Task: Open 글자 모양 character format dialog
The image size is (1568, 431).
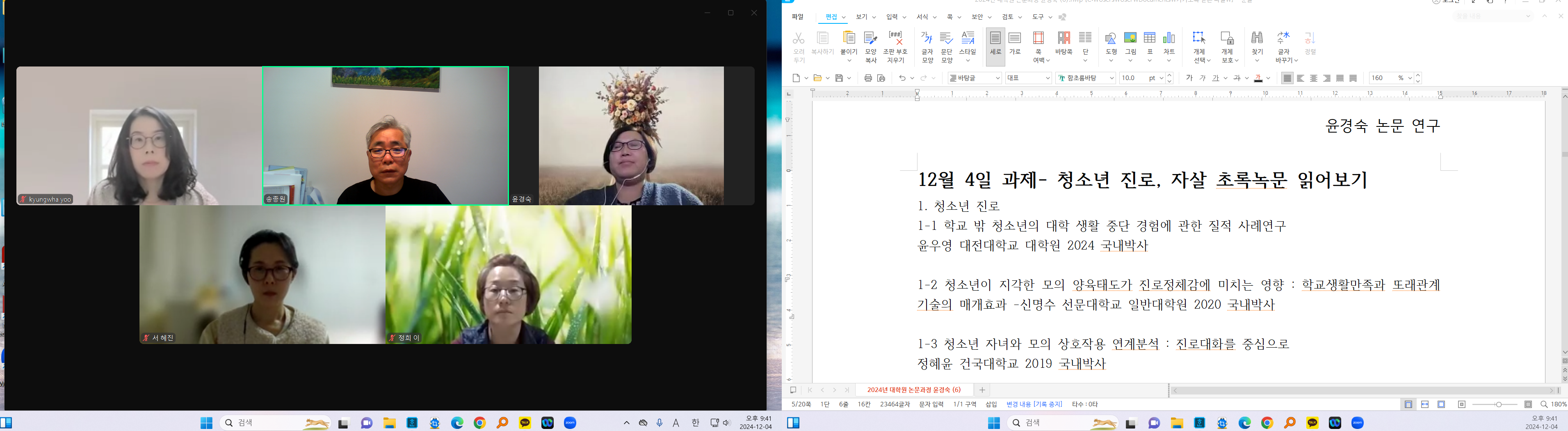Action: pyautogui.click(x=927, y=47)
